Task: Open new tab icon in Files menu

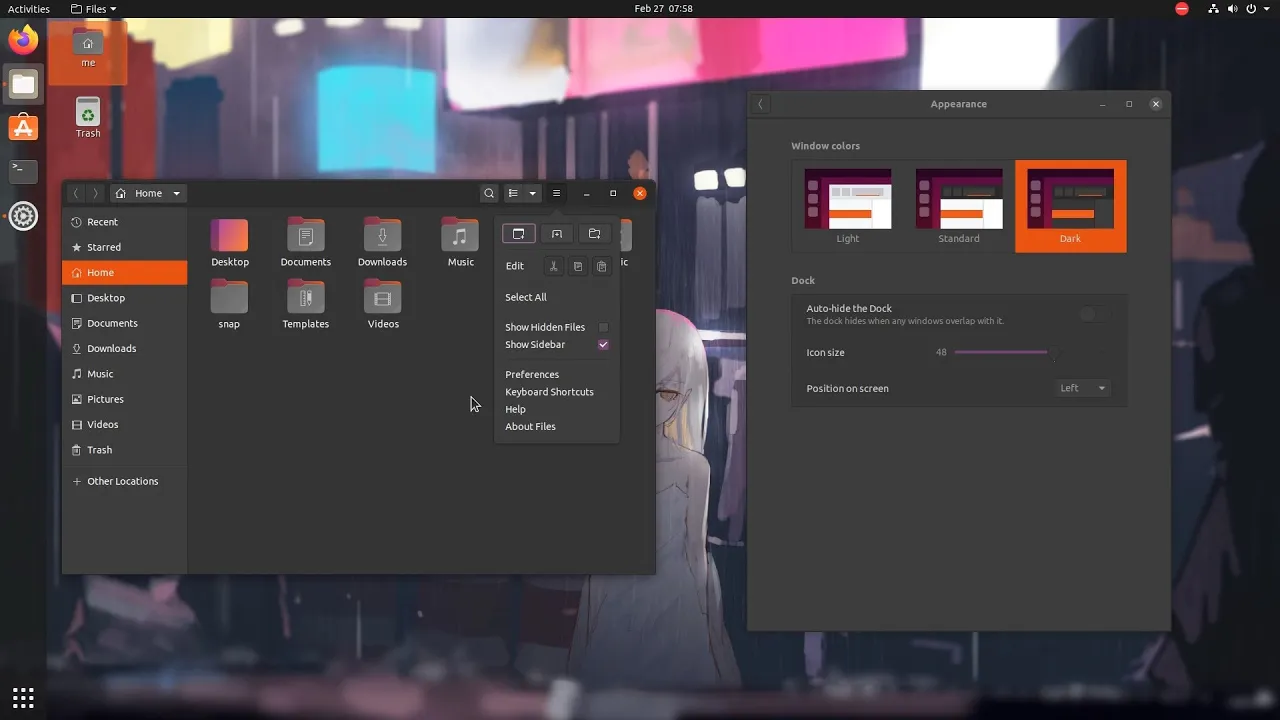Action: [557, 234]
